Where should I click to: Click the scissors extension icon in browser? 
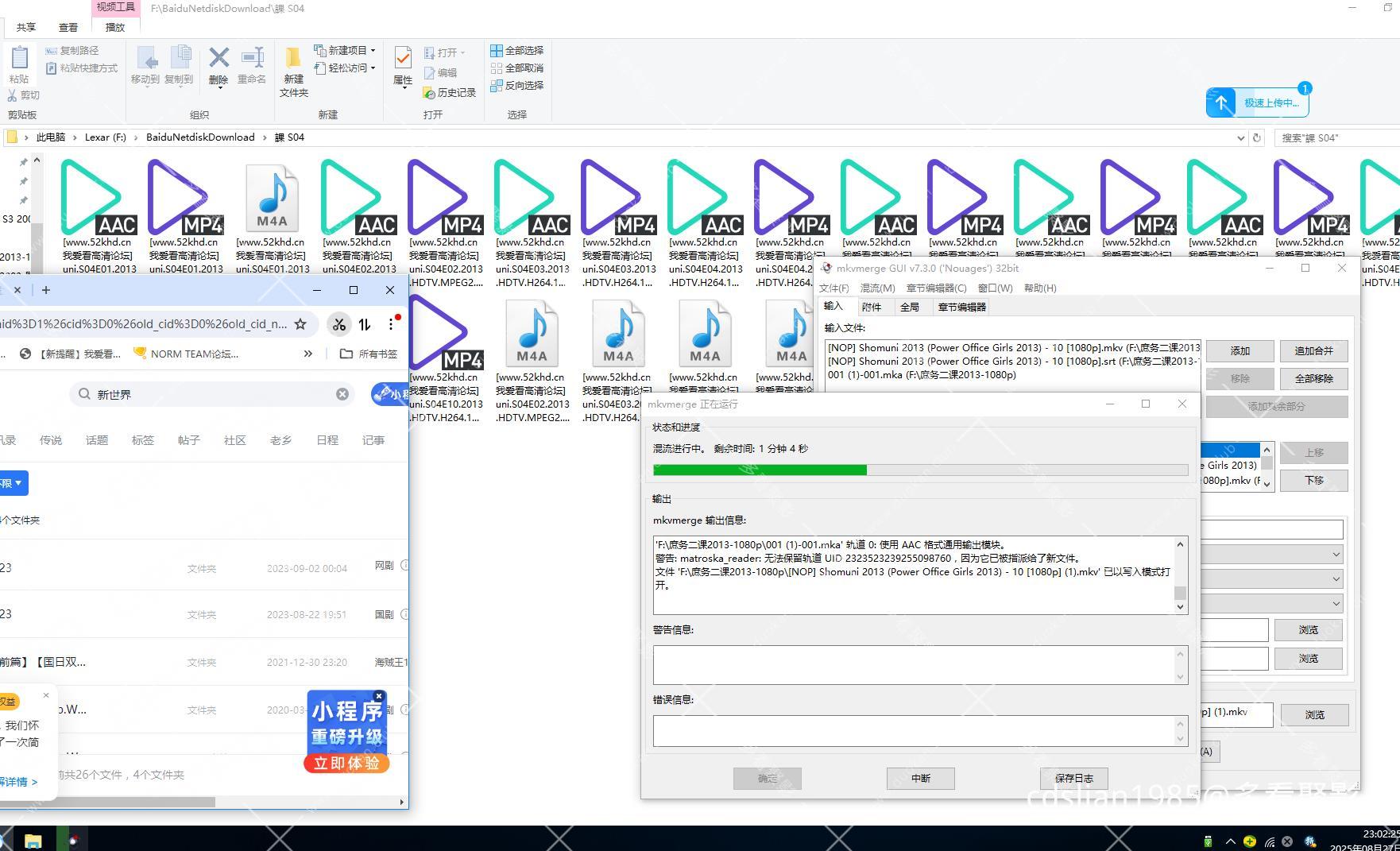coord(339,323)
